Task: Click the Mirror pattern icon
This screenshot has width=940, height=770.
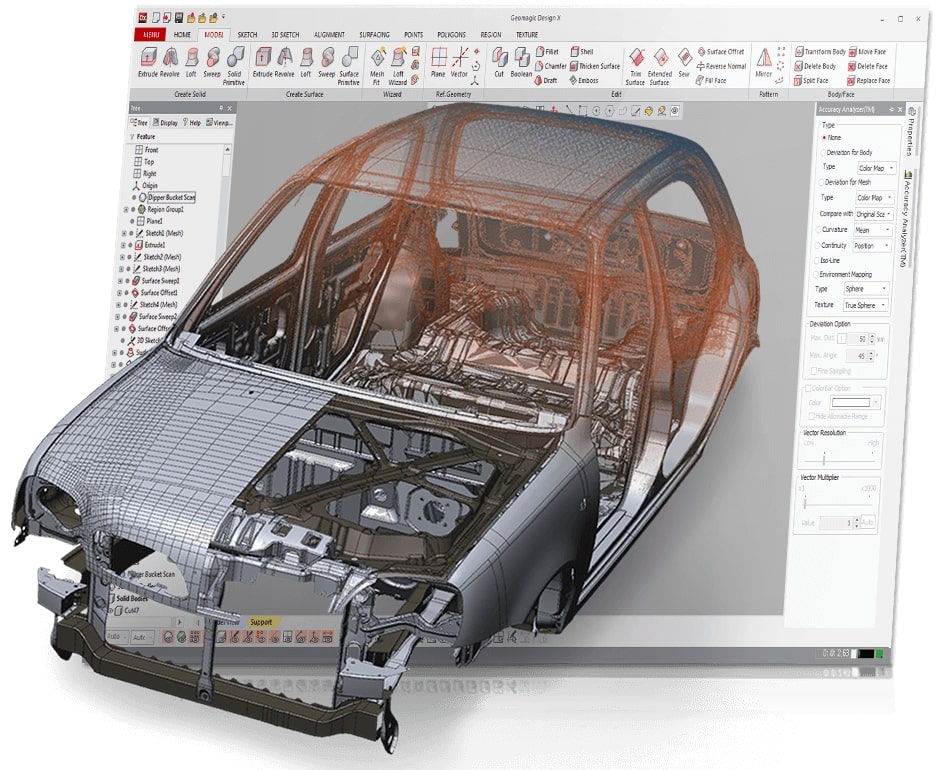Action: click(x=764, y=62)
